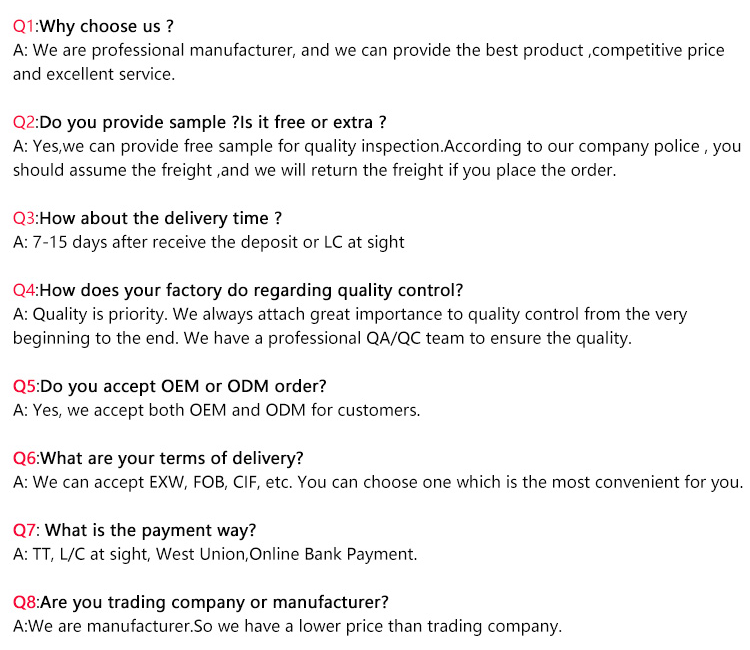
Task: Click 'Do you accept OEM or ODM order?'
Action: pos(183,386)
